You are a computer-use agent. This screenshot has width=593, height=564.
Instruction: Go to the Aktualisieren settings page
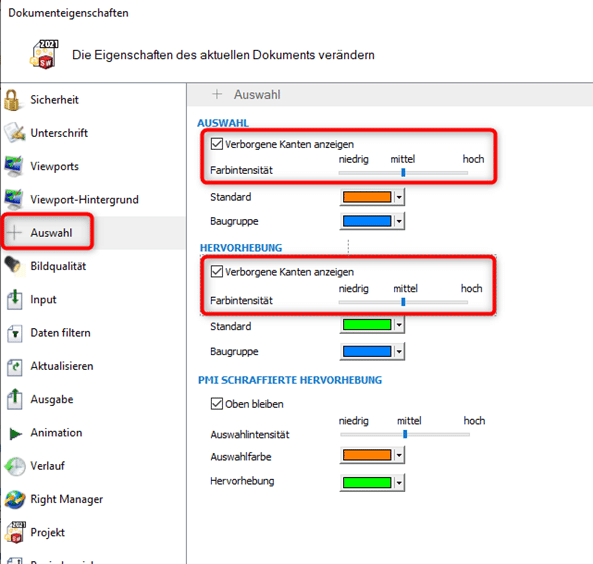62,366
